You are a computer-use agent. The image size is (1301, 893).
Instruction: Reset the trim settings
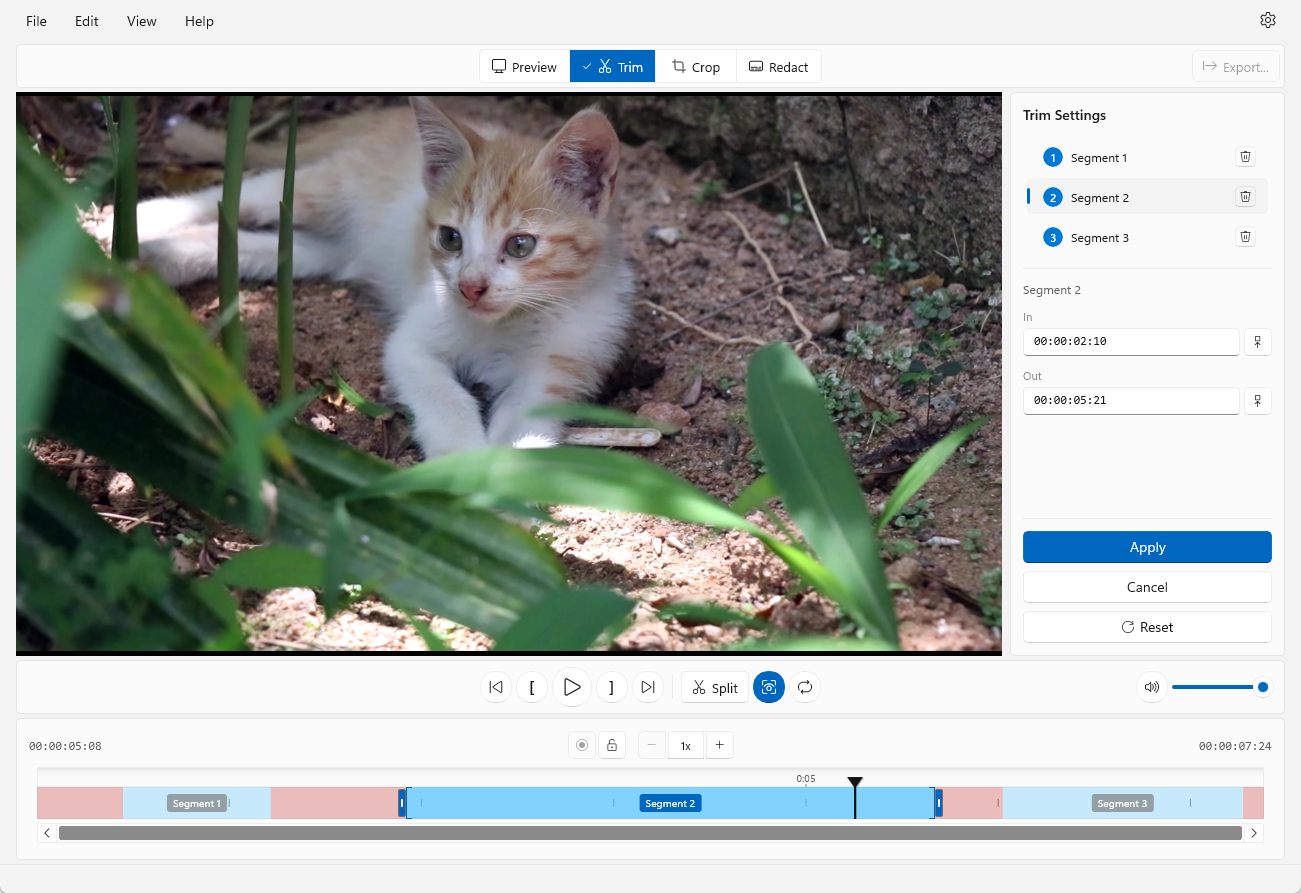pyautogui.click(x=1147, y=627)
